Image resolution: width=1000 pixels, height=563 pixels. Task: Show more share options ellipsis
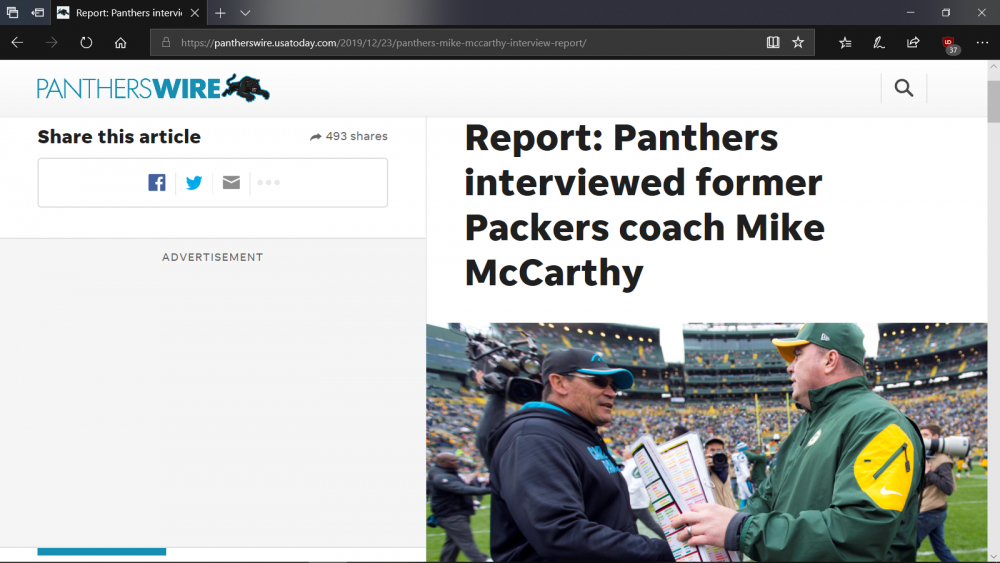(x=268, y=182)
